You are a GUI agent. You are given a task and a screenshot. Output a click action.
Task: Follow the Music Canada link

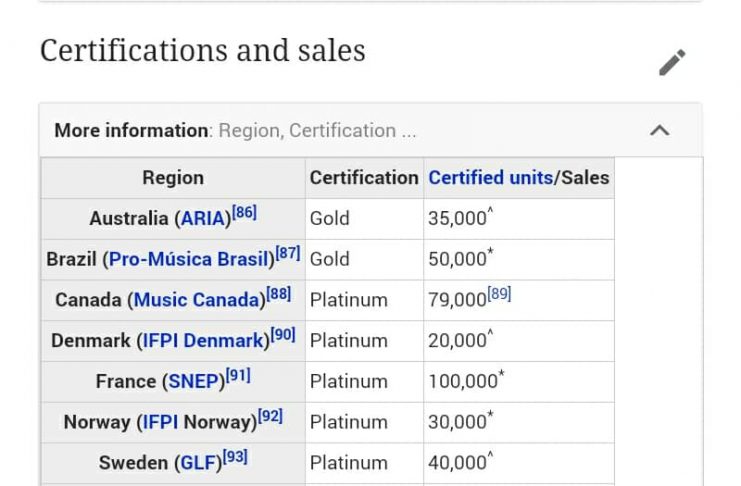pos(197,300)
